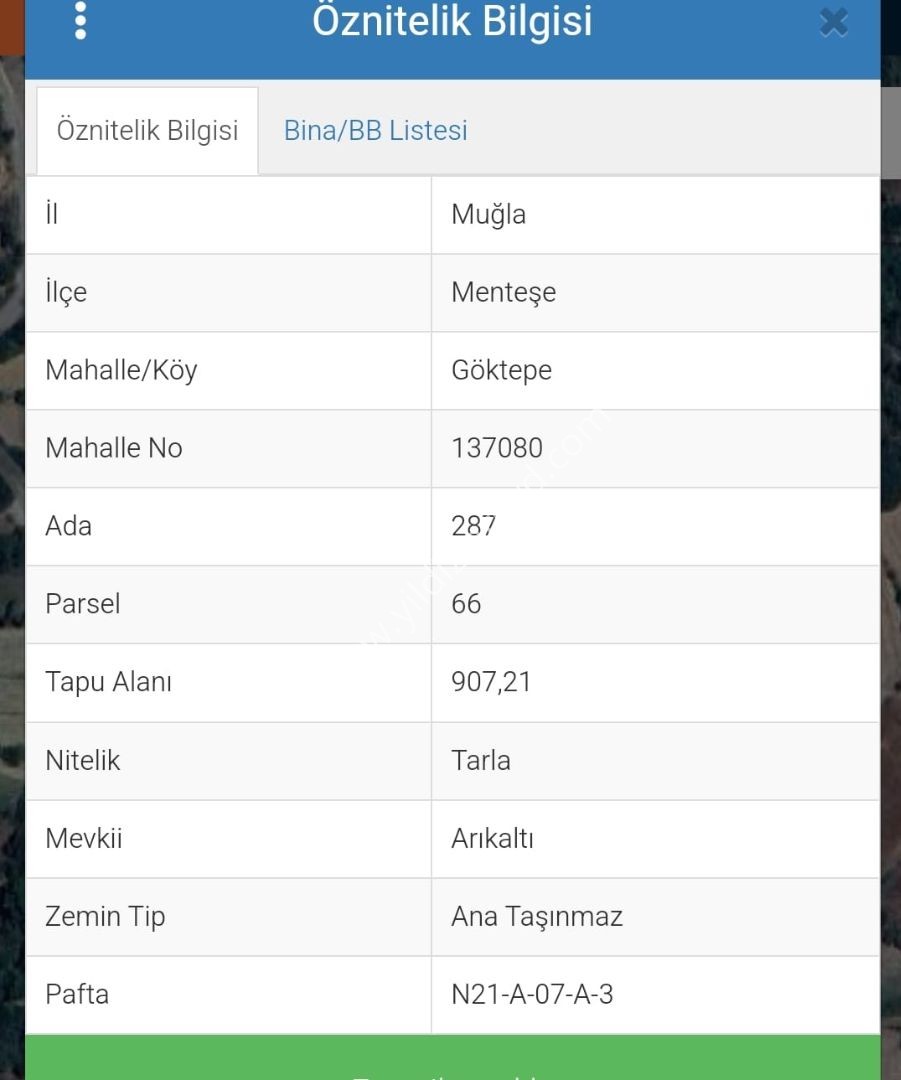Click the Parsel value 66
901x1080 pixels.
tap(466, 604)
